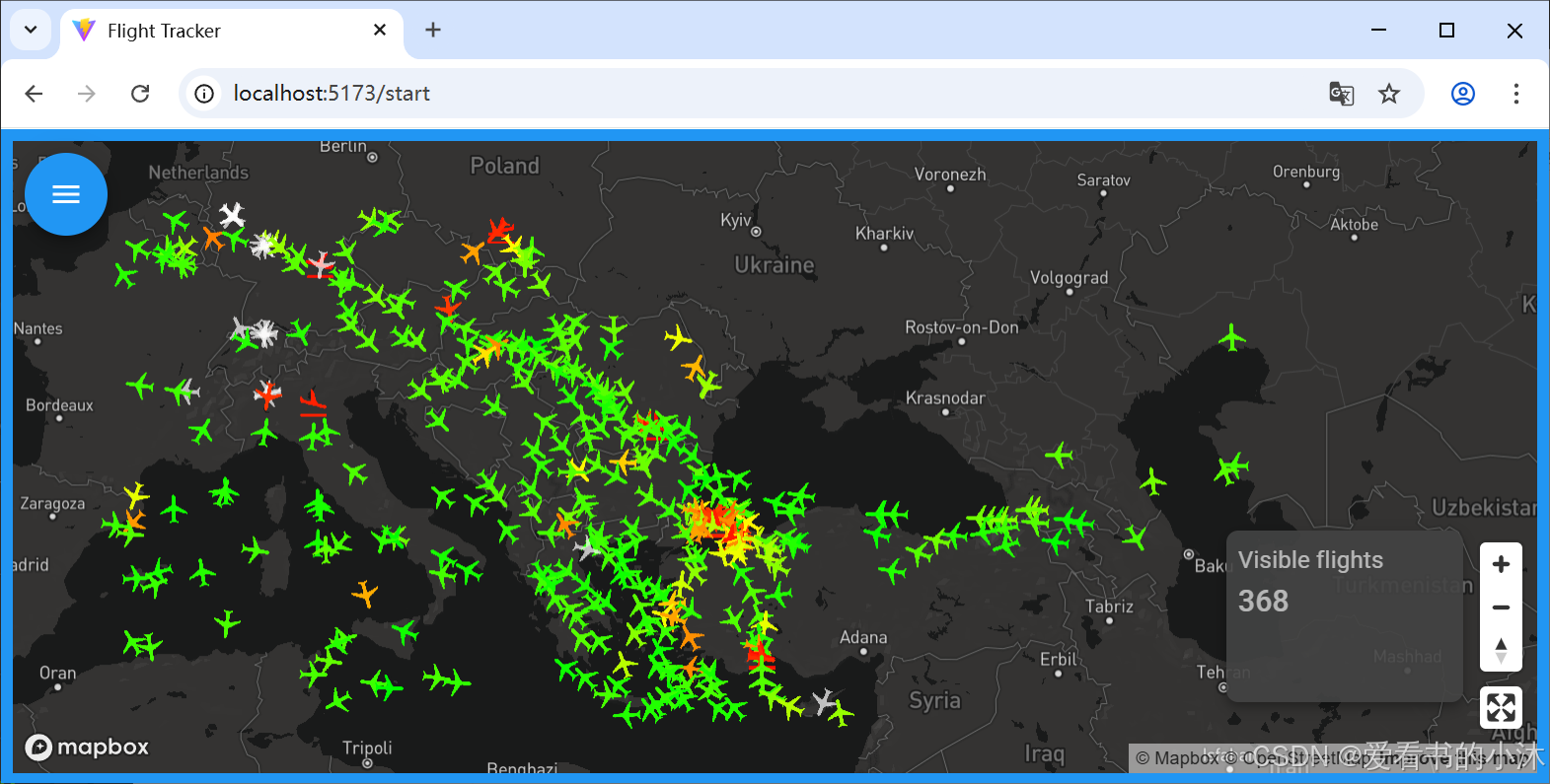1550x784 pixels.
Task: Click the grey plane near Syria coast
Action: (x=824, y=701)
